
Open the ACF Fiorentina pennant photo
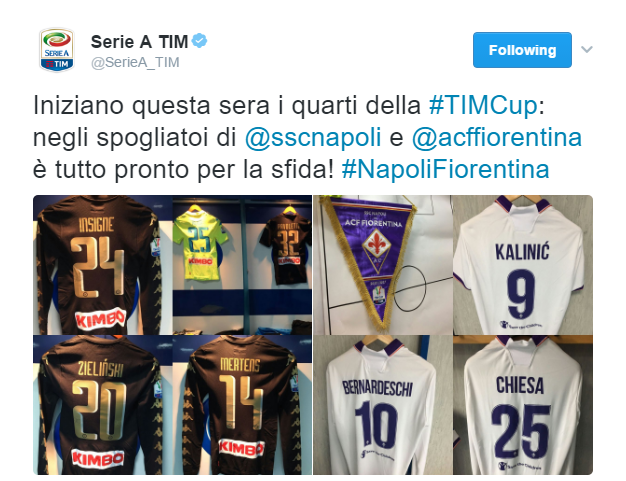click(383, 265)
